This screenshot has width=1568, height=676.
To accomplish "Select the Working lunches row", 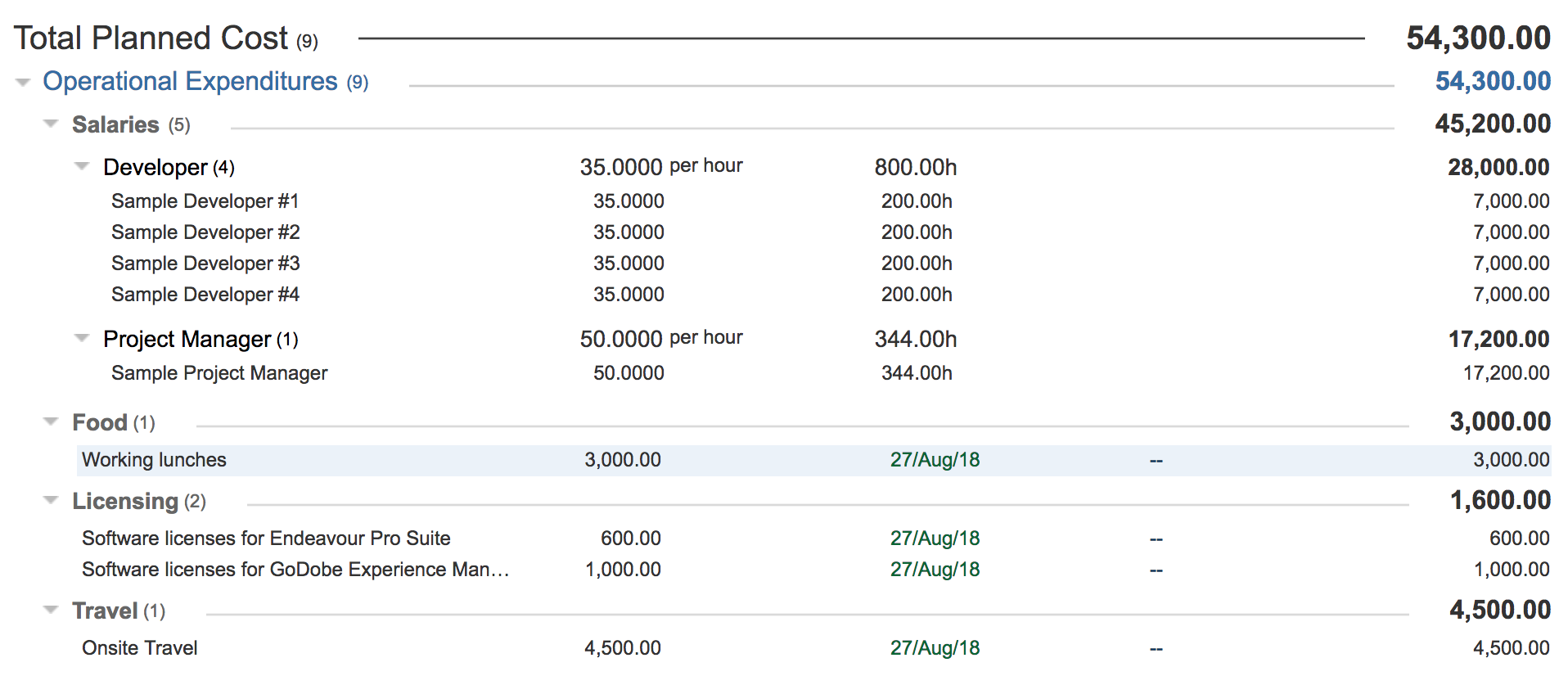I will pyautogui.click(x=154, y=460).
